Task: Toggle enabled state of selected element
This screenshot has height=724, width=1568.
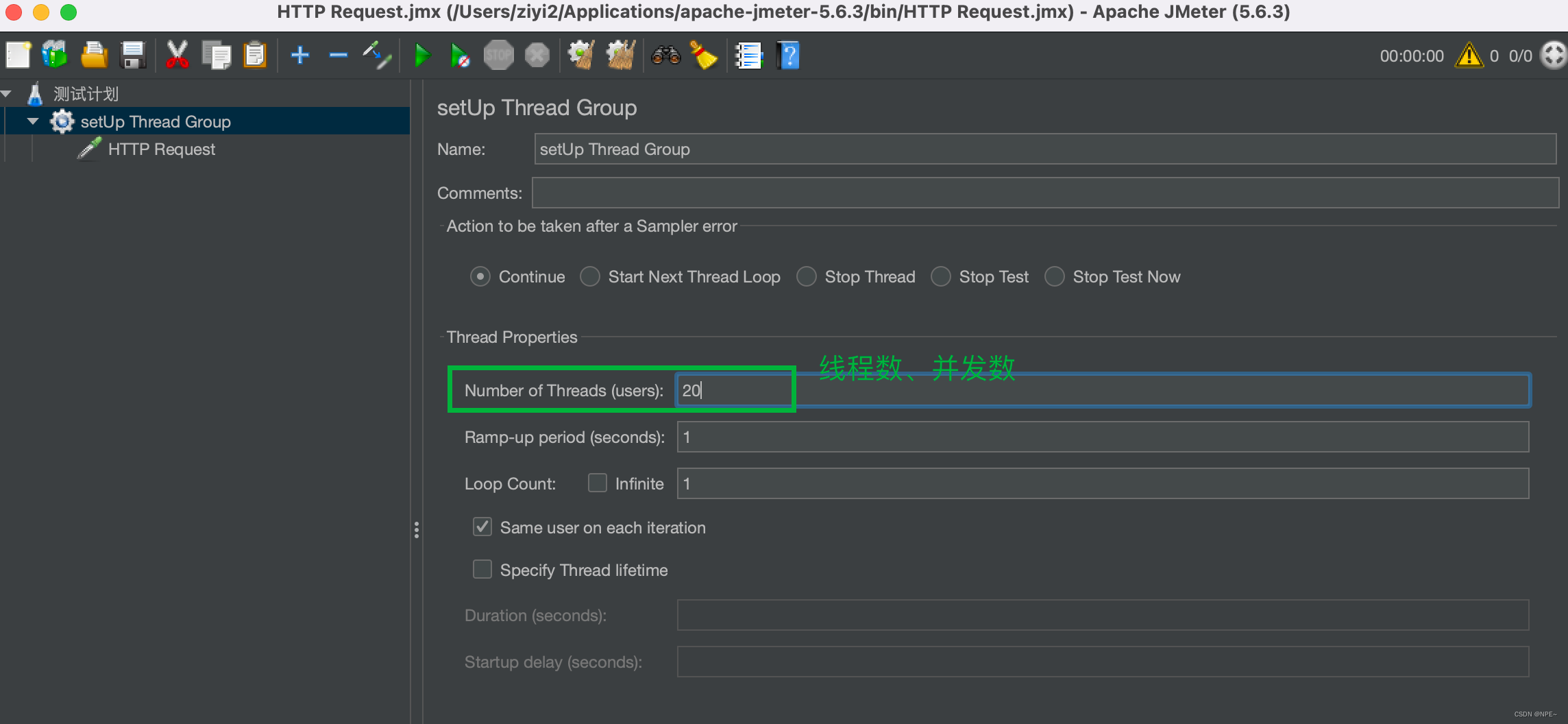Action: click(377, 56)
